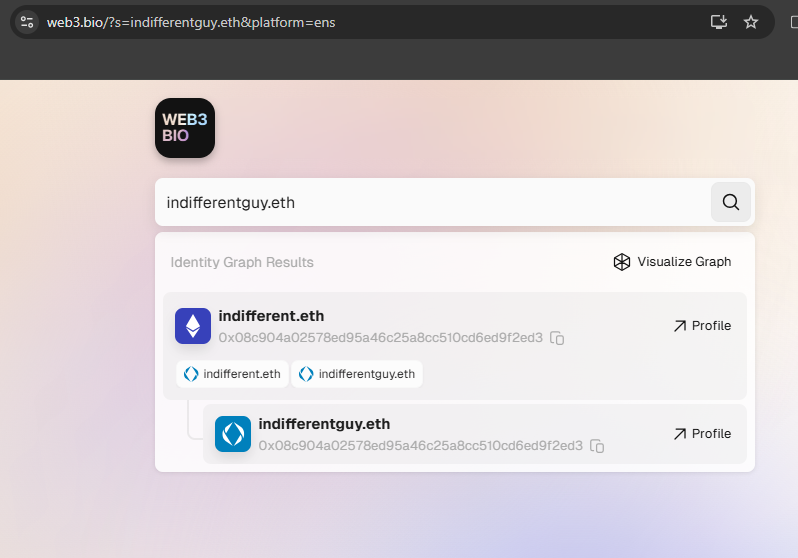
Task: Click the address text under indifferent.eth
Action: click(380, 338)
